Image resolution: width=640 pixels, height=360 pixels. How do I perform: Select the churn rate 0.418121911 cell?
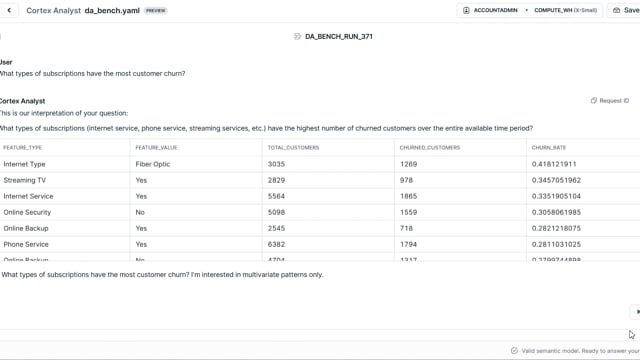click(554, 164)
